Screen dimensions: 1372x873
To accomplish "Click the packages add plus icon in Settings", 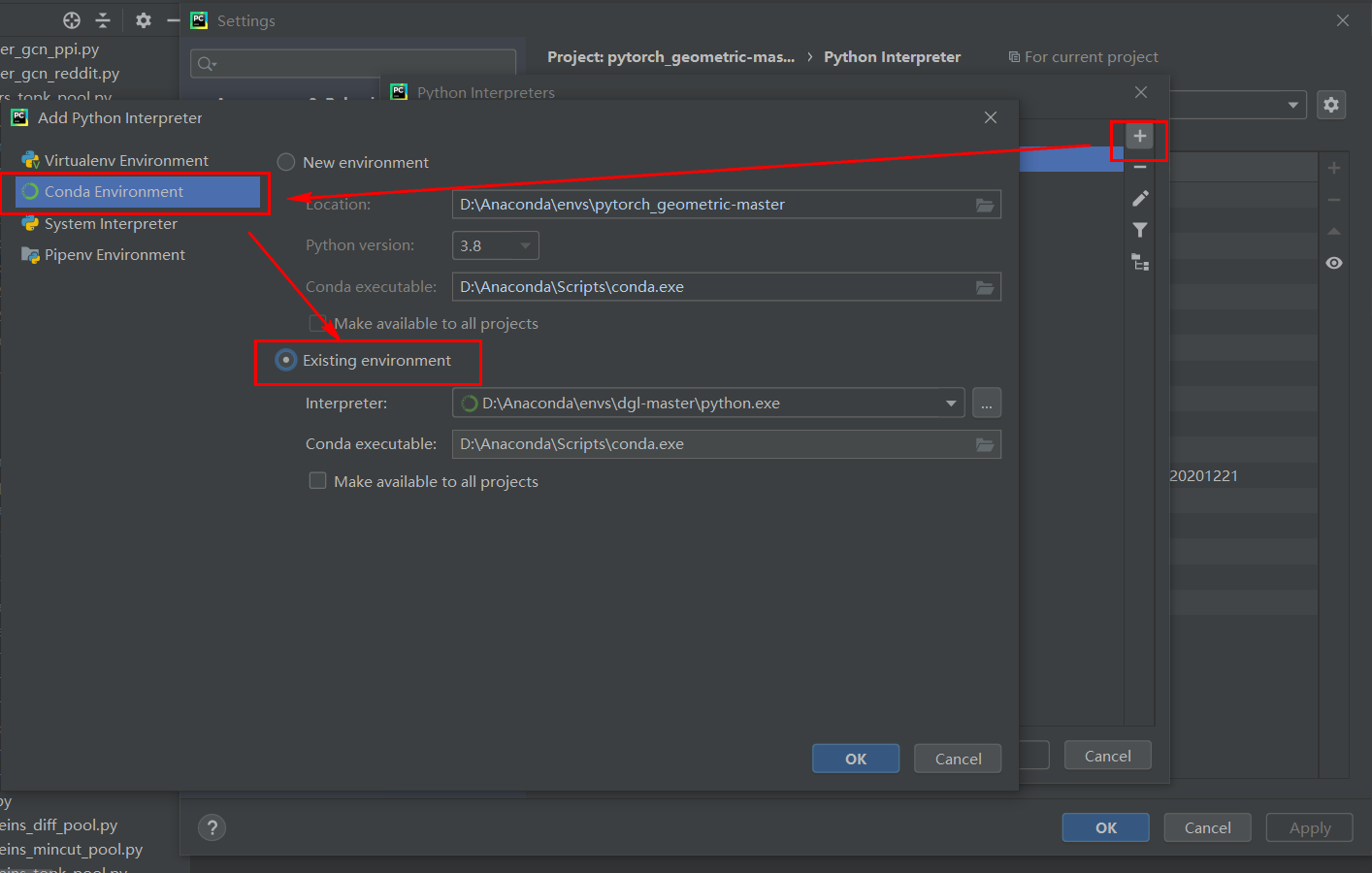I will coord(1334,168).
